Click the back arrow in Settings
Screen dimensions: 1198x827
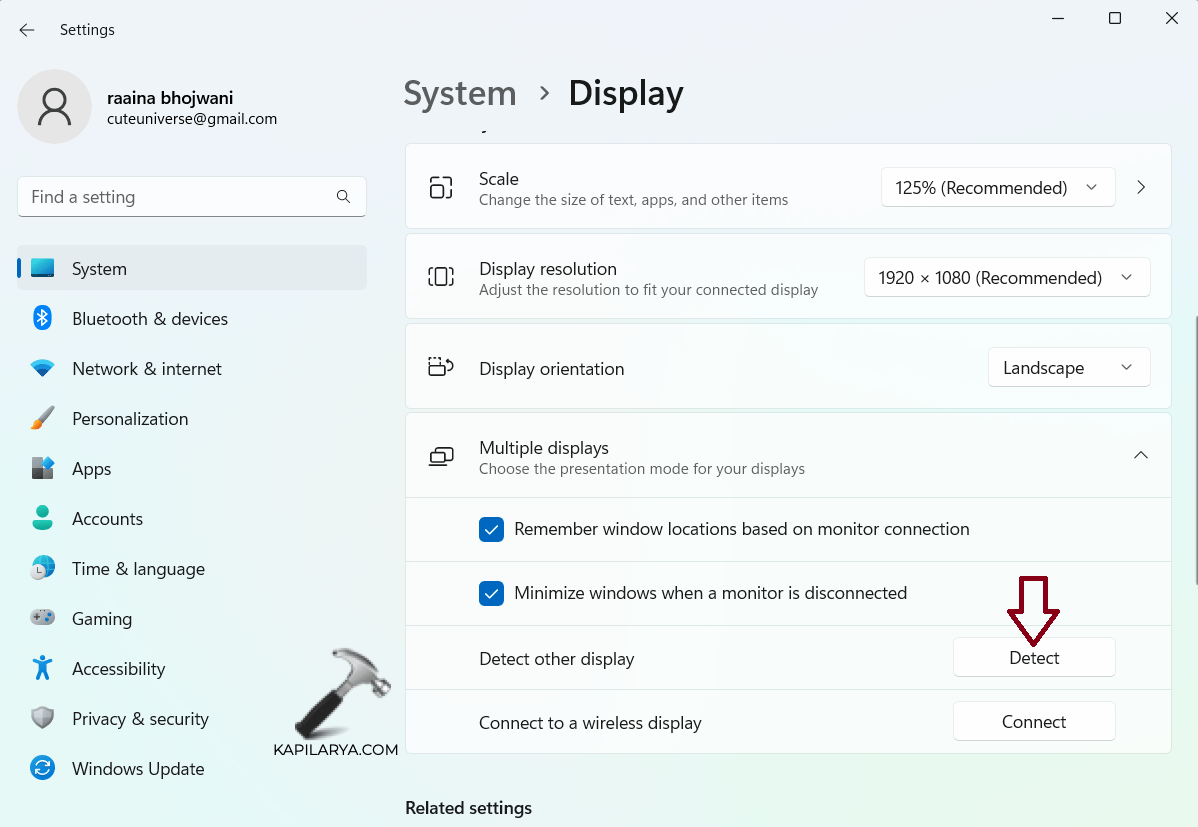[x=26, y=30]
